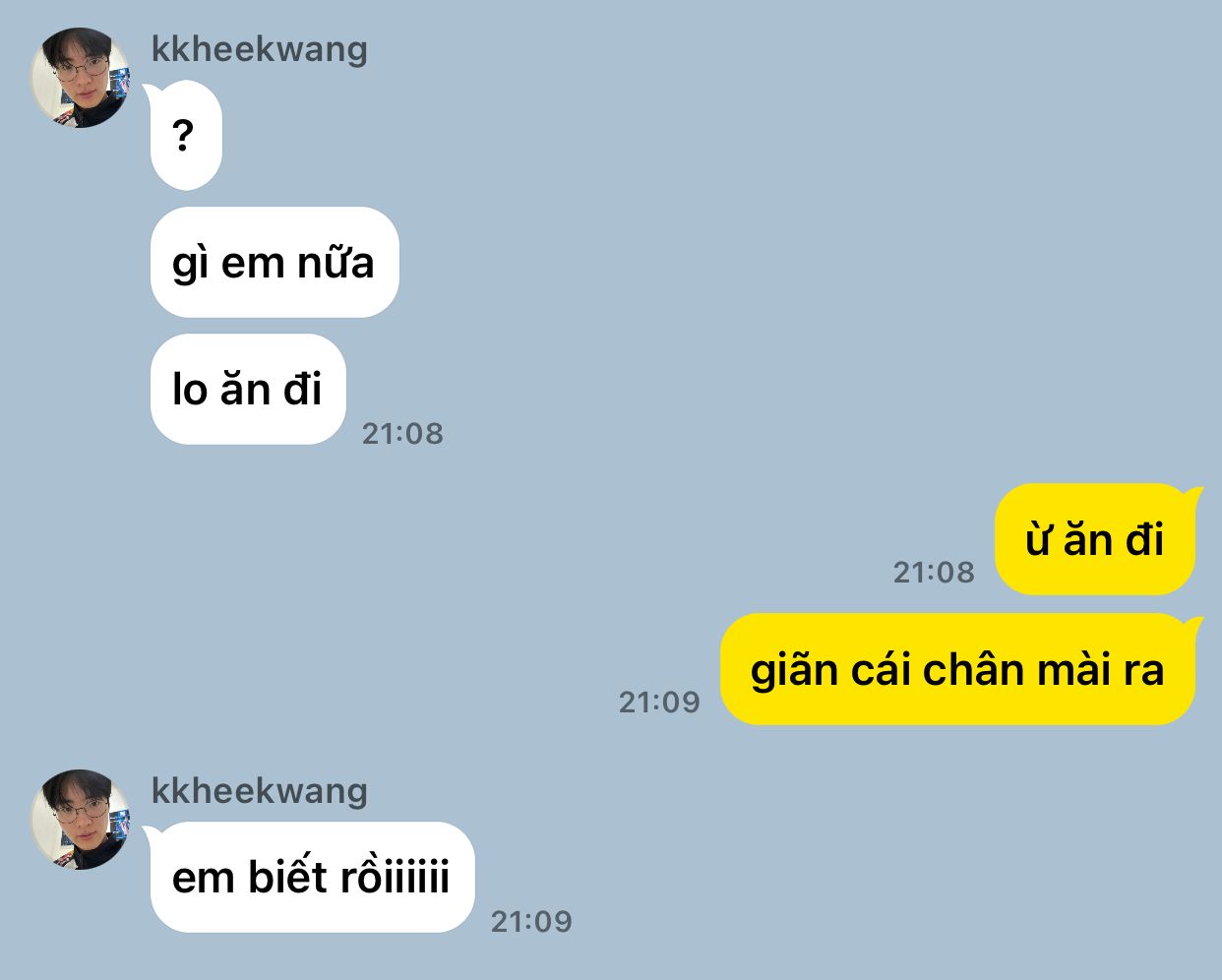Tap the lower kkheekwang username label
The width and height of the screenshot is (1222, 980).
tap(260, 791)
